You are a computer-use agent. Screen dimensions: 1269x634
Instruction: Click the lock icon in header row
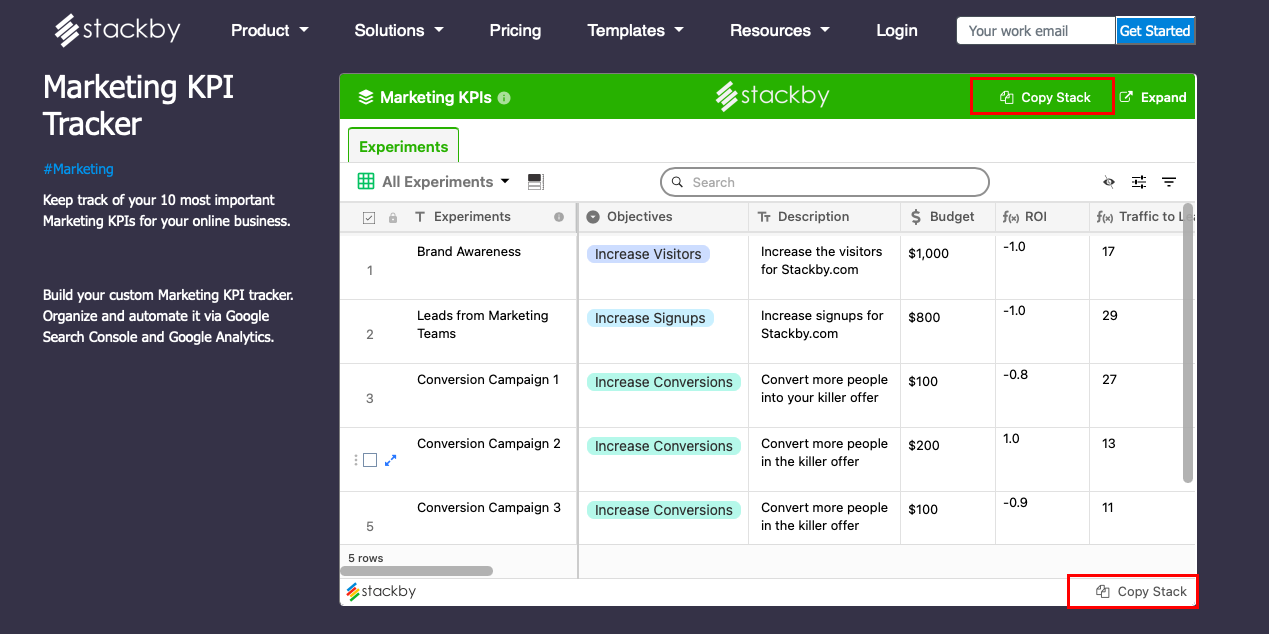tap(392, 218)
